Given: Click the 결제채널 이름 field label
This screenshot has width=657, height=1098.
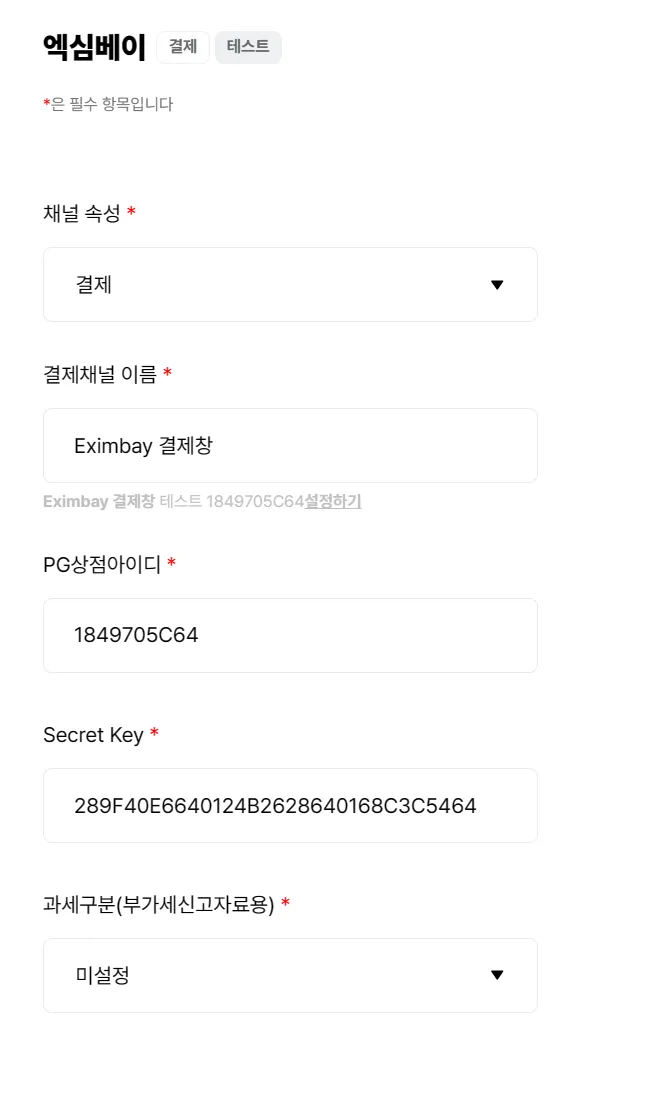Looking at the screenshot, I should [100, 374].
